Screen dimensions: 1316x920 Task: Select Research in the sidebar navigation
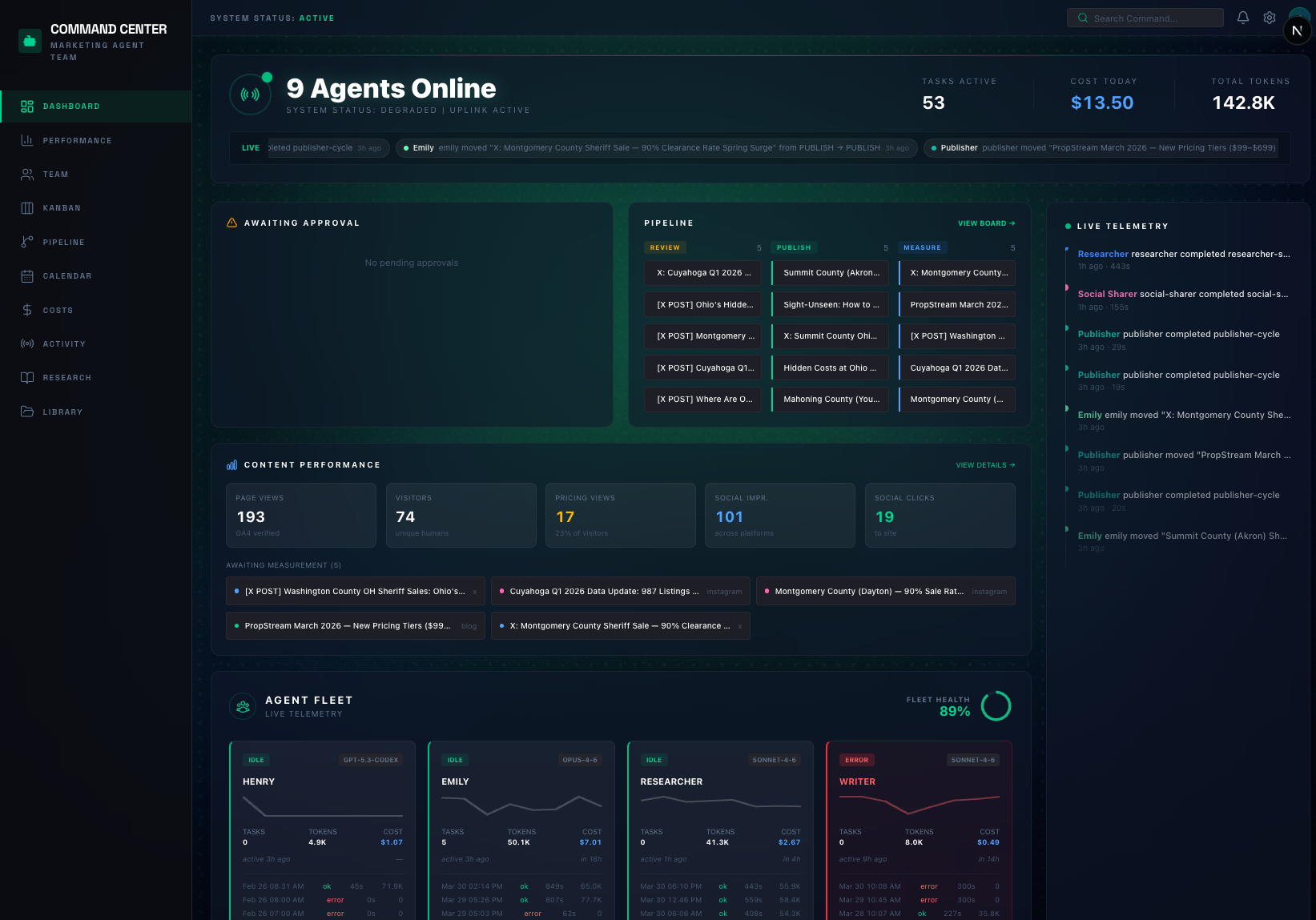click(66, 378)
